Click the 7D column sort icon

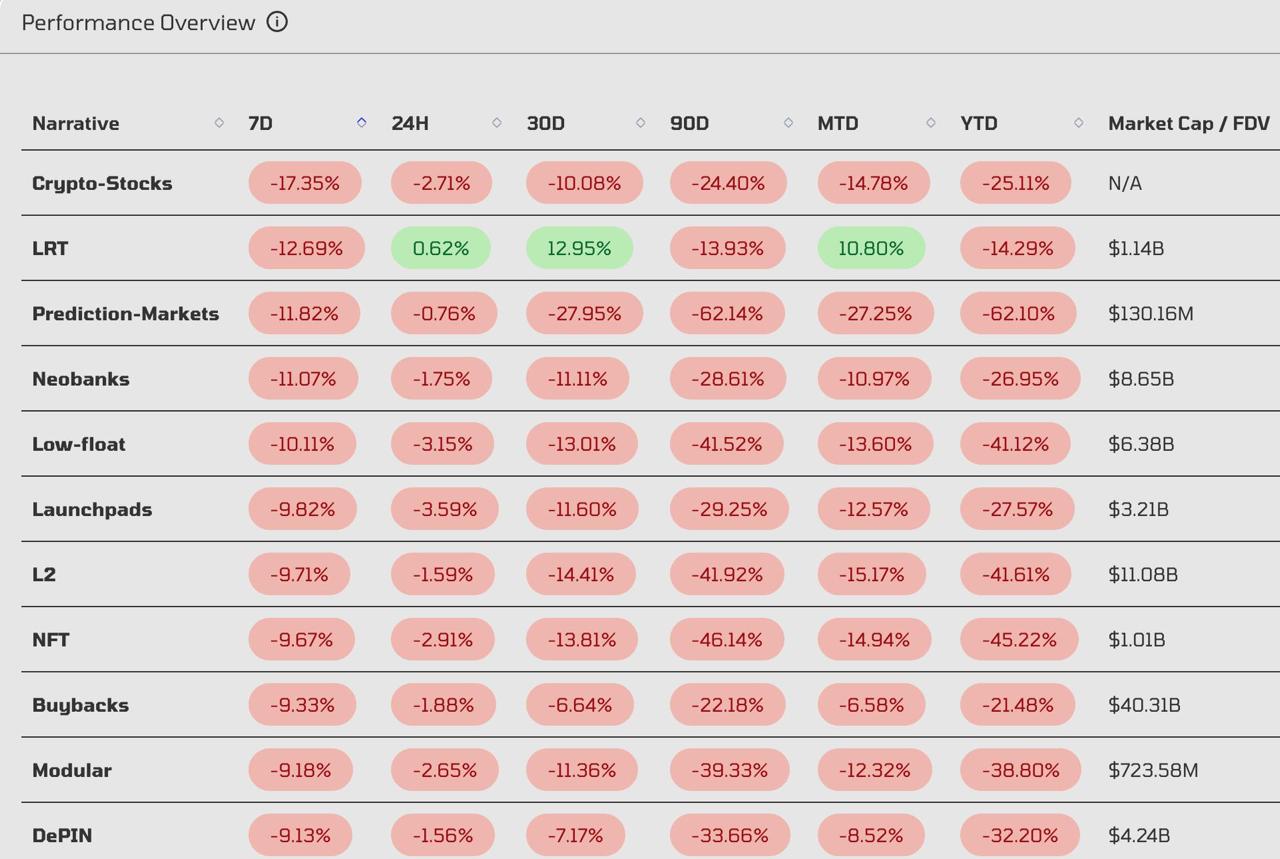point(361,123)
